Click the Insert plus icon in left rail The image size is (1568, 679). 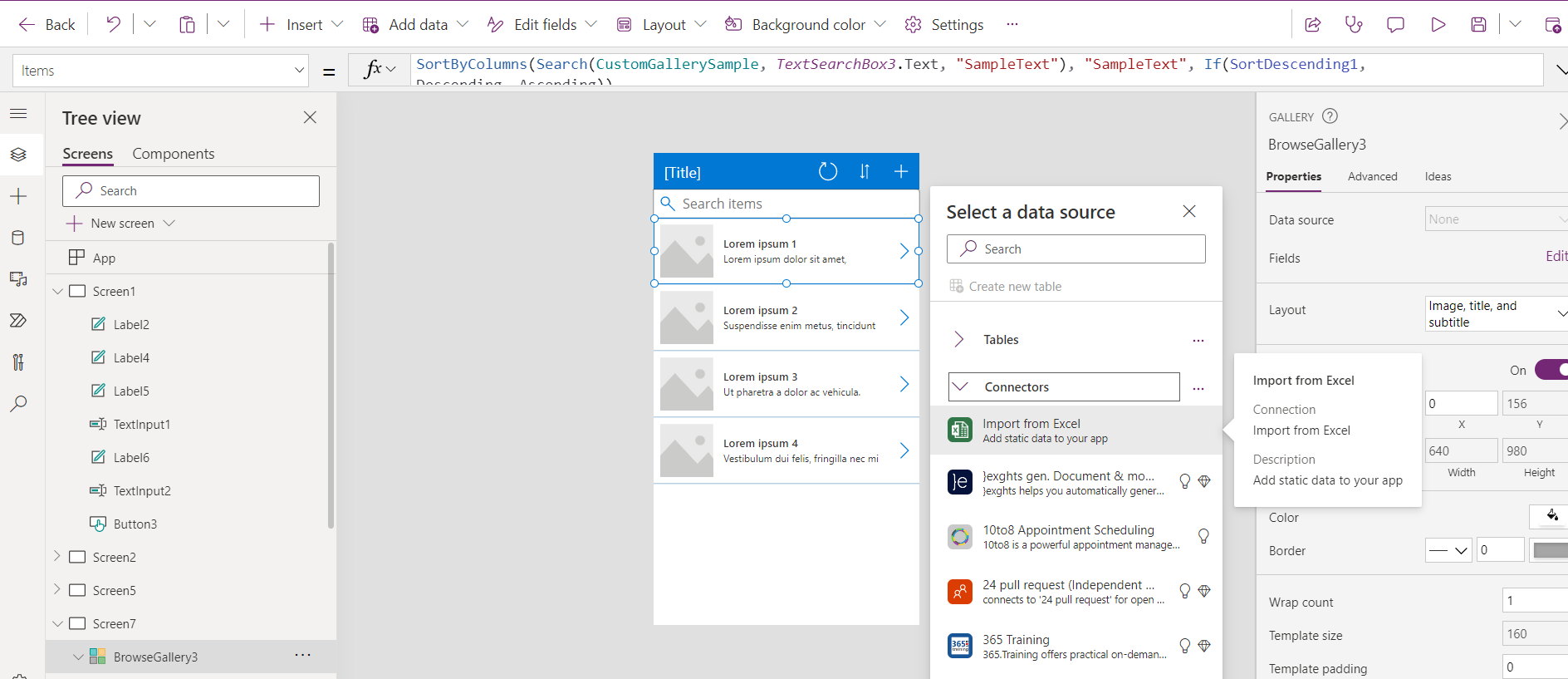point(18,196)
